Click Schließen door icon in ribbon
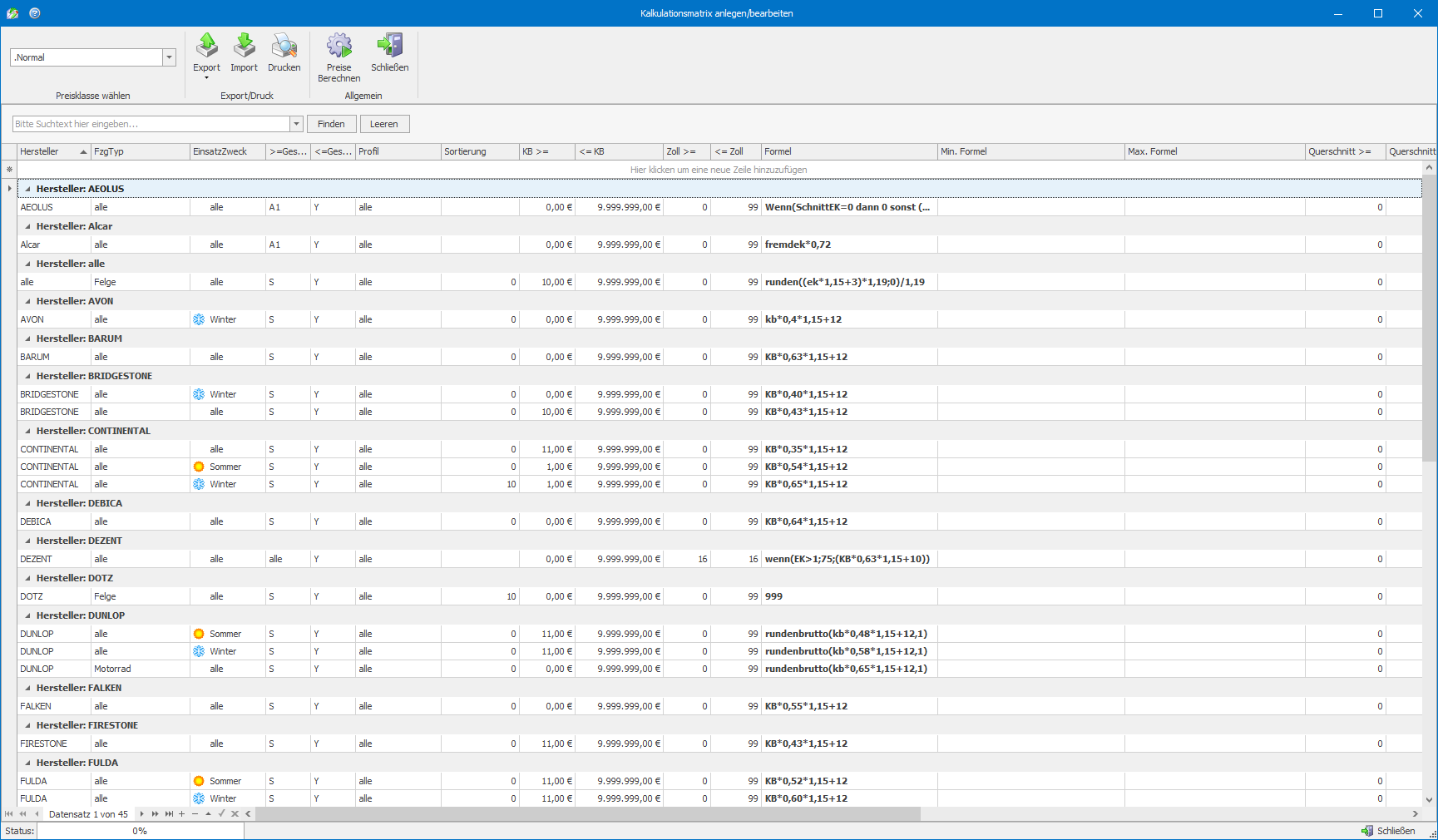 (389, 46)
